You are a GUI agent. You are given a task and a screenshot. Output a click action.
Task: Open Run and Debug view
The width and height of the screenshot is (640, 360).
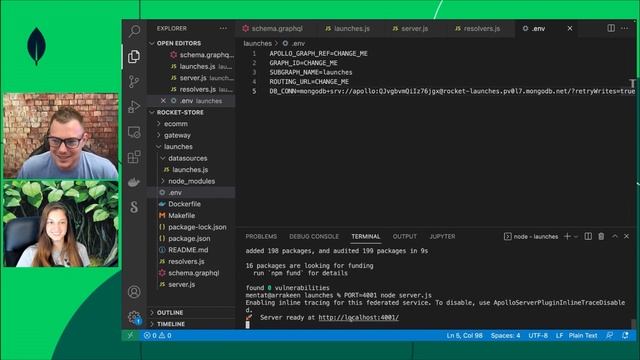[134, 107]
